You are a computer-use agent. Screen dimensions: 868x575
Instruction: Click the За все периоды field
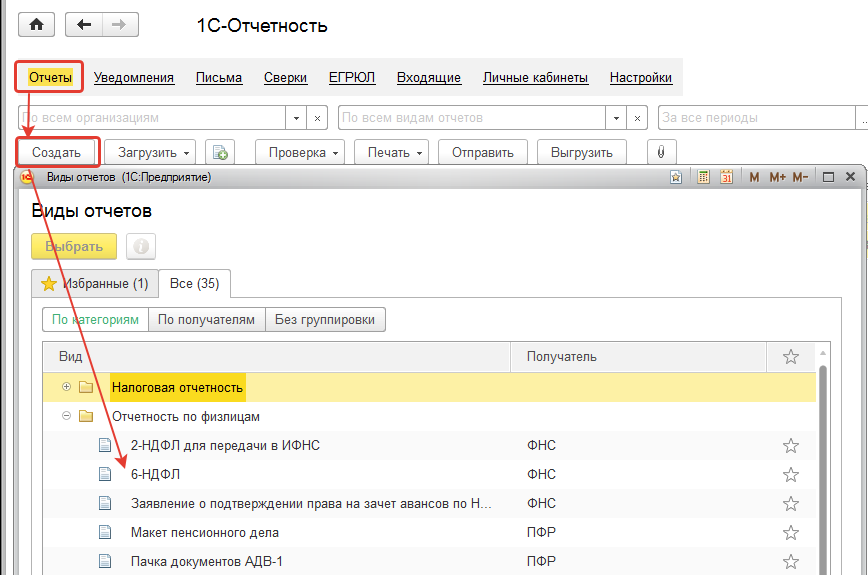coord(756,118)
